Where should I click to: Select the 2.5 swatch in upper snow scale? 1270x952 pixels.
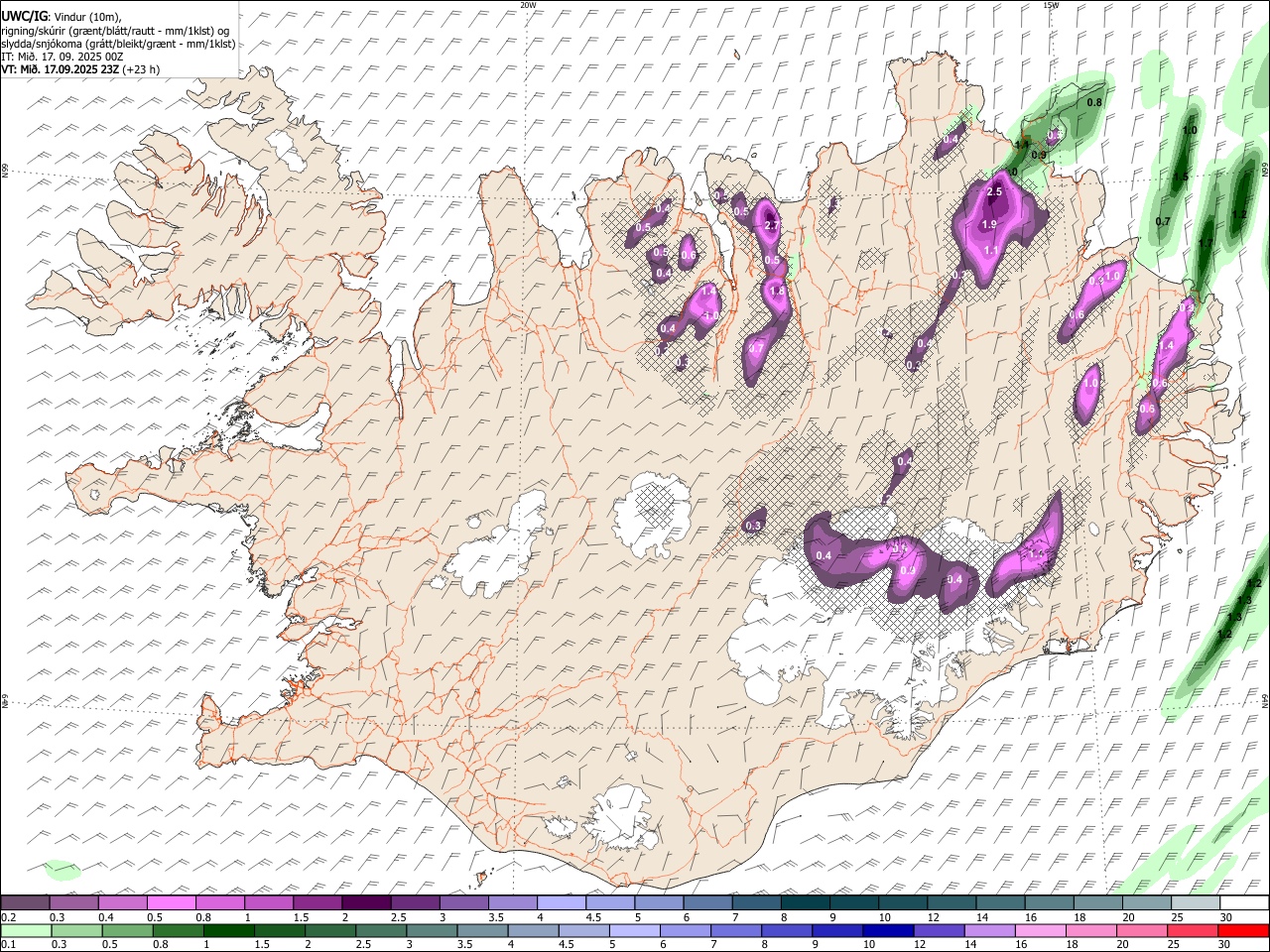415,903
